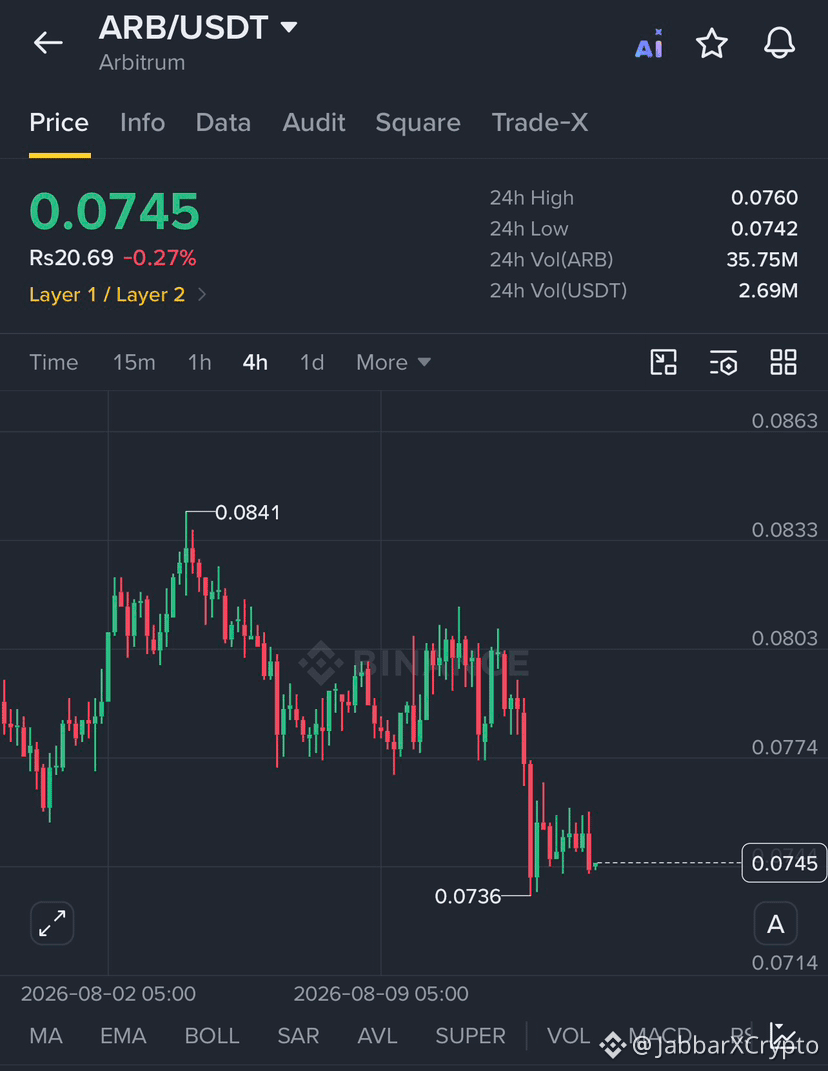Toggle the SUPER indicator

(470, 1035)
